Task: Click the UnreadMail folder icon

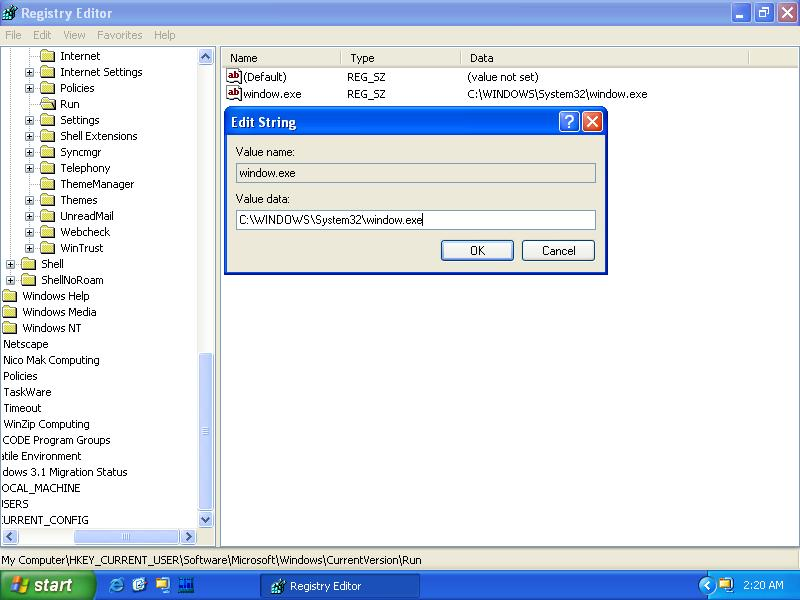Action: 47,216
